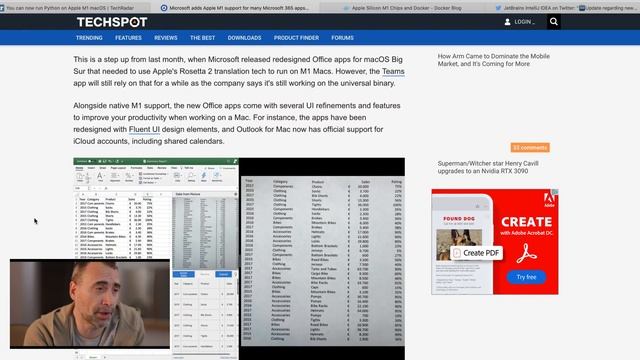Image resolution: width=640 pixels, height=360 pixels.
Task: Open the FORUMS navigation item
Action: pyautogui.click(x=342, y=38)
